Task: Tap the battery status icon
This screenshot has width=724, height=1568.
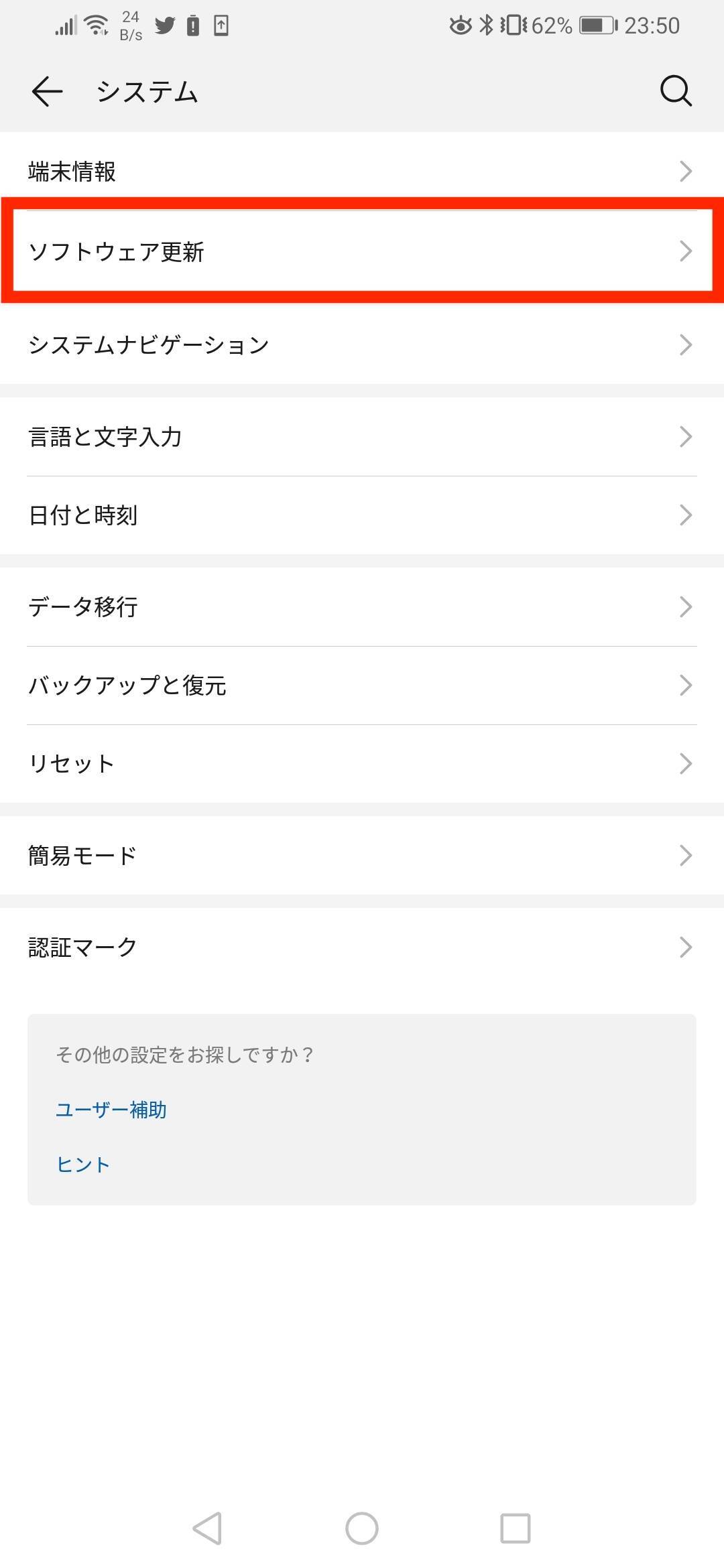Action: (x=598, y=26)
